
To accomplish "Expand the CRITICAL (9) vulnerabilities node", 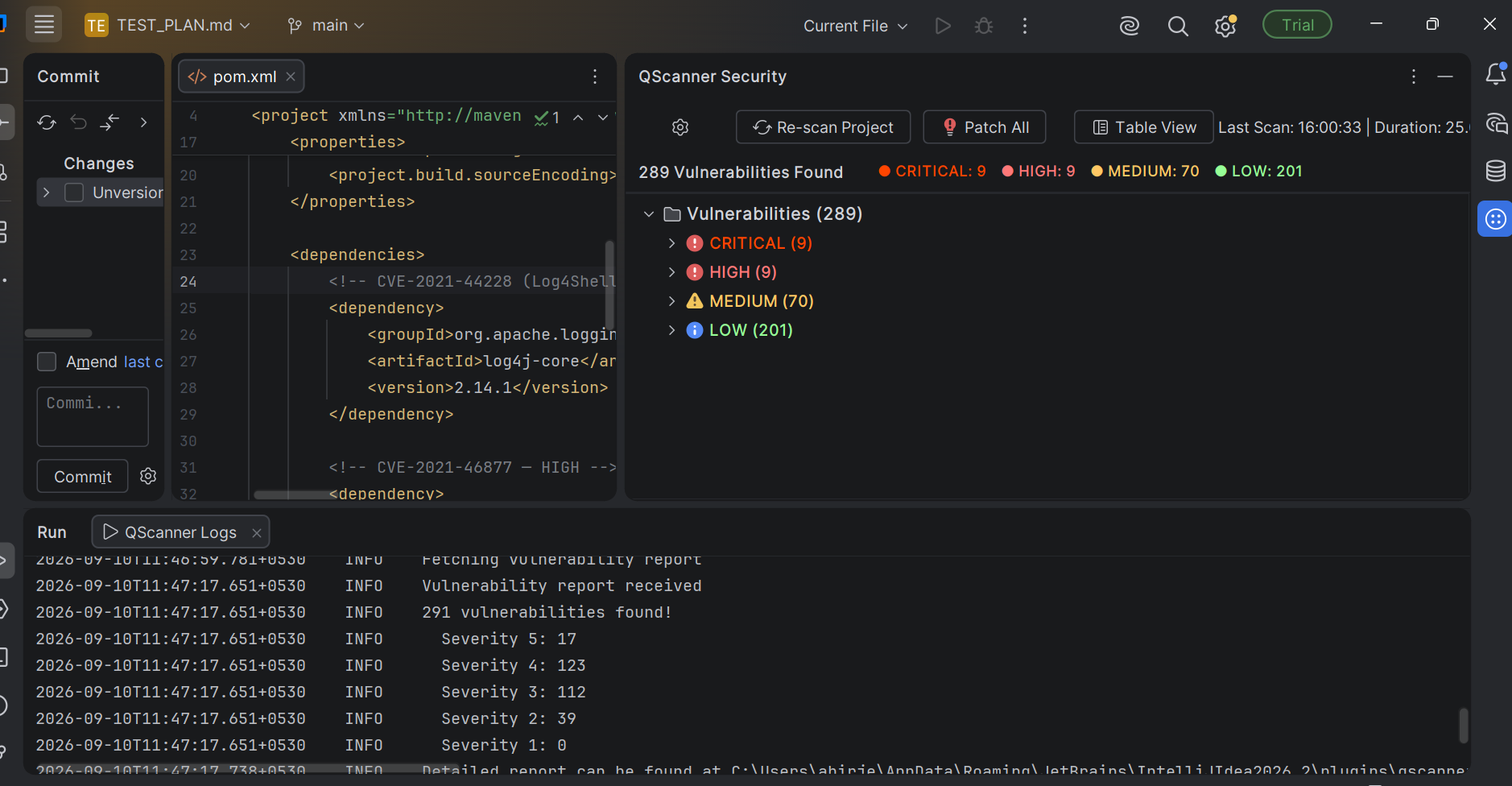I will [x=671, y=243].
